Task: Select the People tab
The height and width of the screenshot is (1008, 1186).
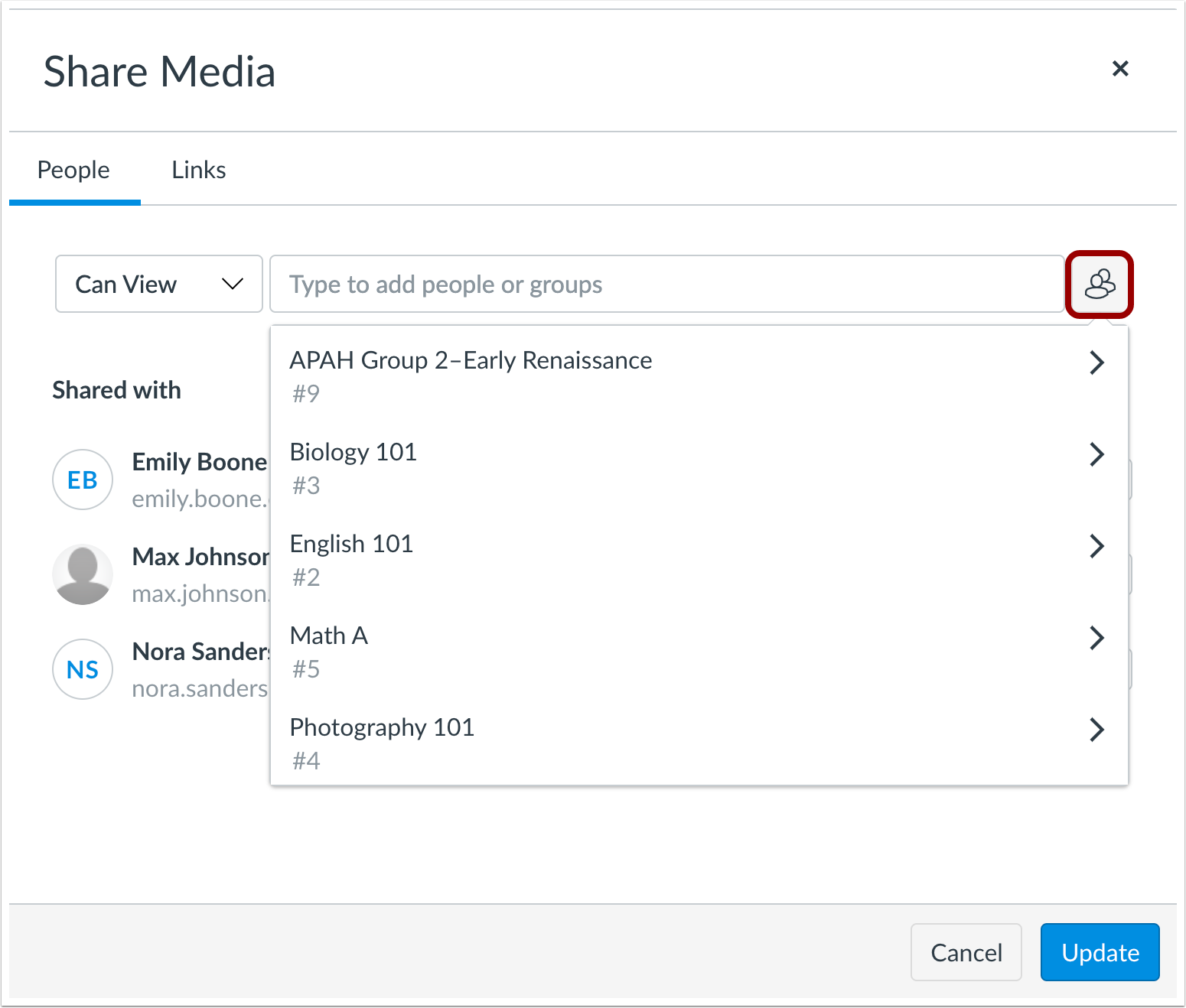Action: 73,170
